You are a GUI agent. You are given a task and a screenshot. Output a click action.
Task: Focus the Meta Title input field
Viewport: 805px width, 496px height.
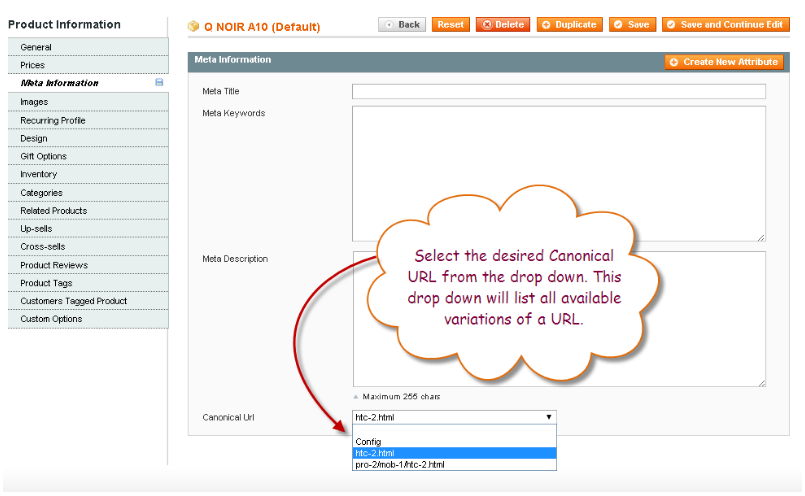pos(558,91)
